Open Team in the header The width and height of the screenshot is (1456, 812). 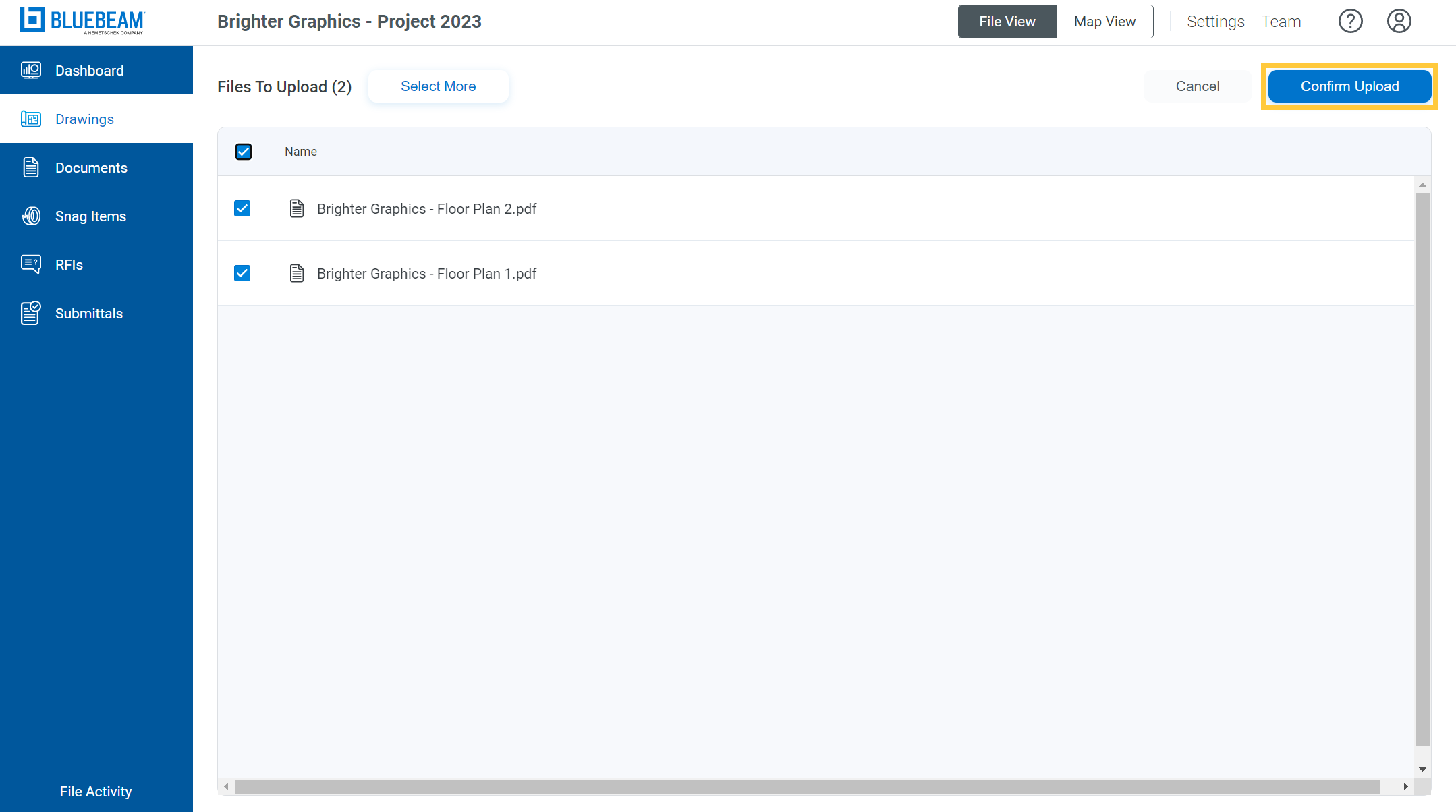point(1281,22)
